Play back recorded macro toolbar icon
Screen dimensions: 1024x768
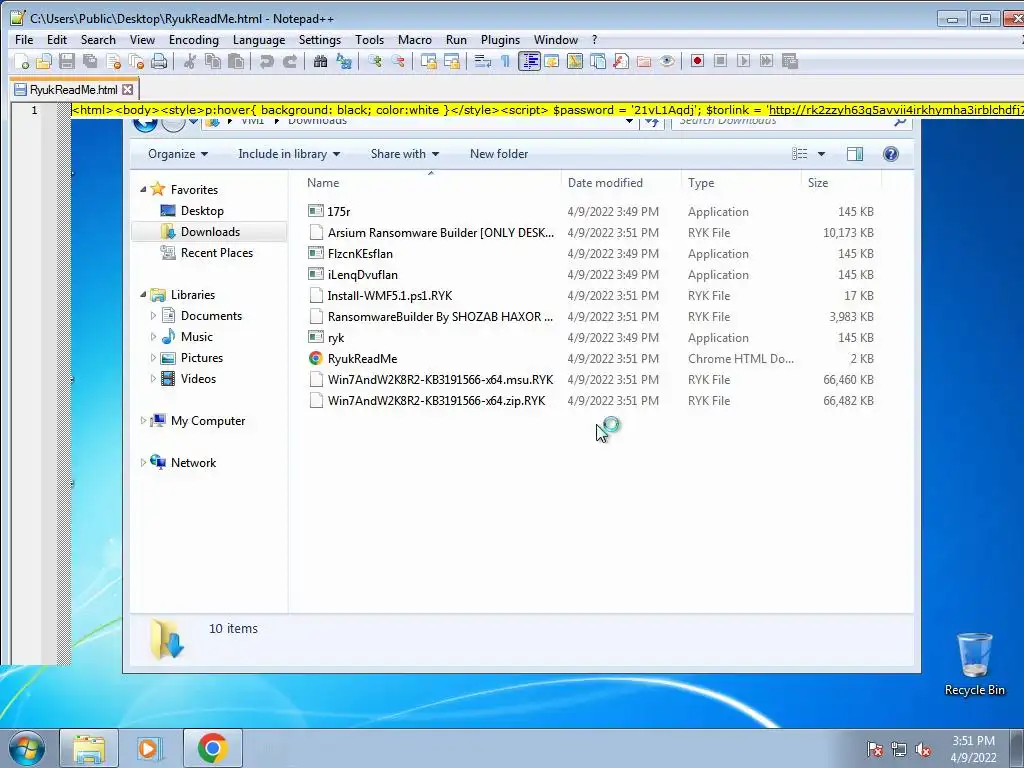[743, 61]
